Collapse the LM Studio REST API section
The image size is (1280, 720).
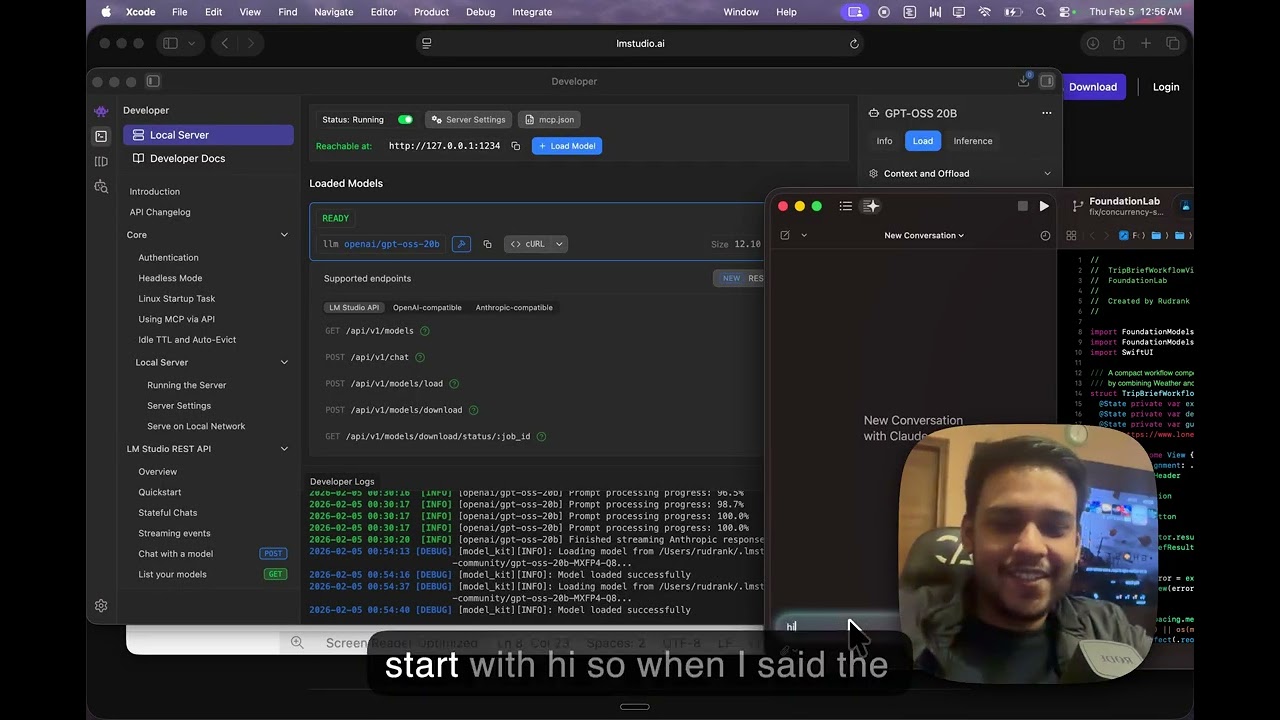click(284, 449)
